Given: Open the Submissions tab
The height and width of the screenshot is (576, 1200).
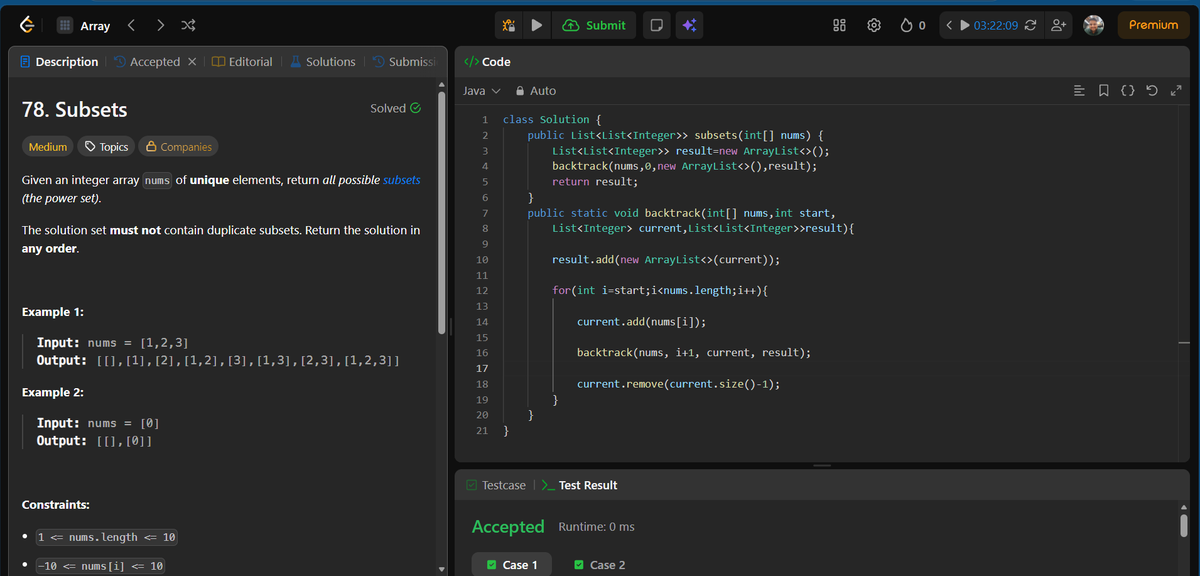Looking at the screenshot, I should (x=404, y=62).
